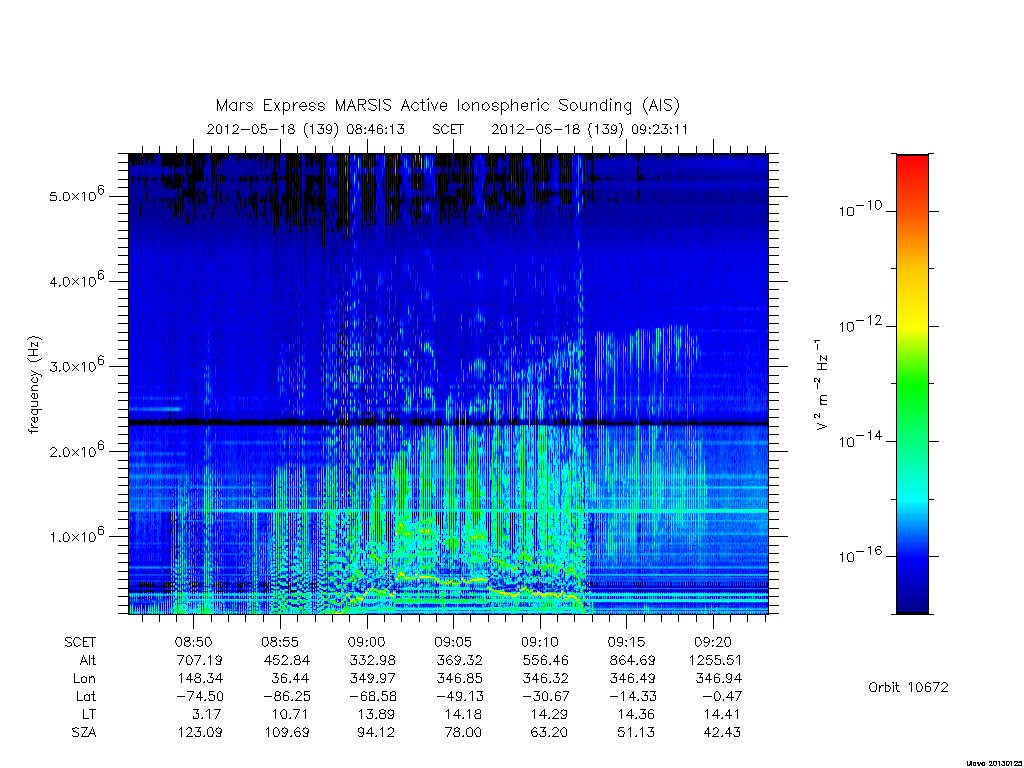Click the longitude value 346.94
This screenshot has height=768, width=1024.
720,679
